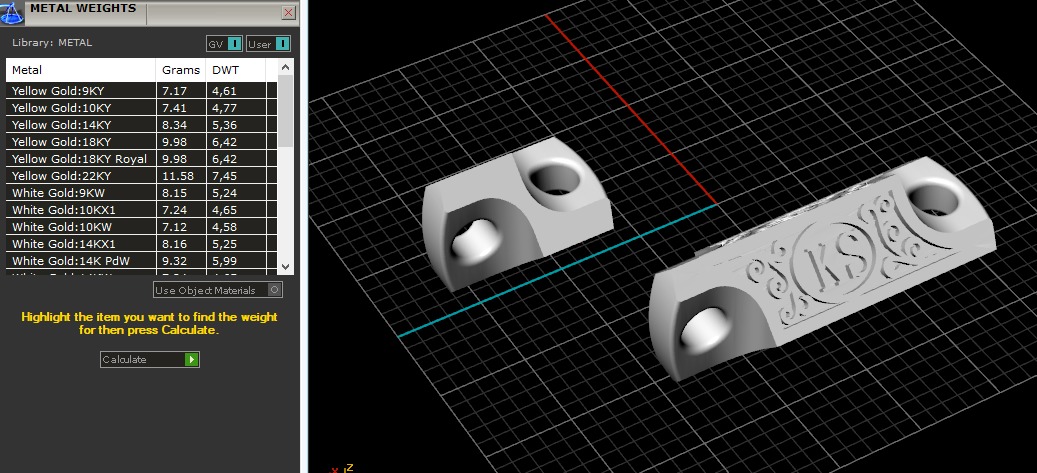Toggle the User library switch
This screenshot has width=1037, height=473.
[x=269, y=44]
